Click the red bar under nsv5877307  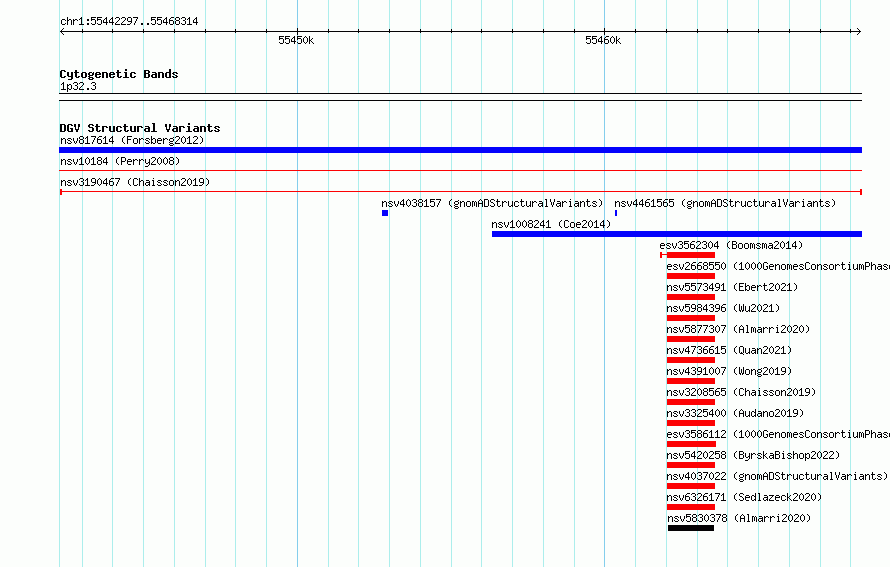tap(691, 339)
